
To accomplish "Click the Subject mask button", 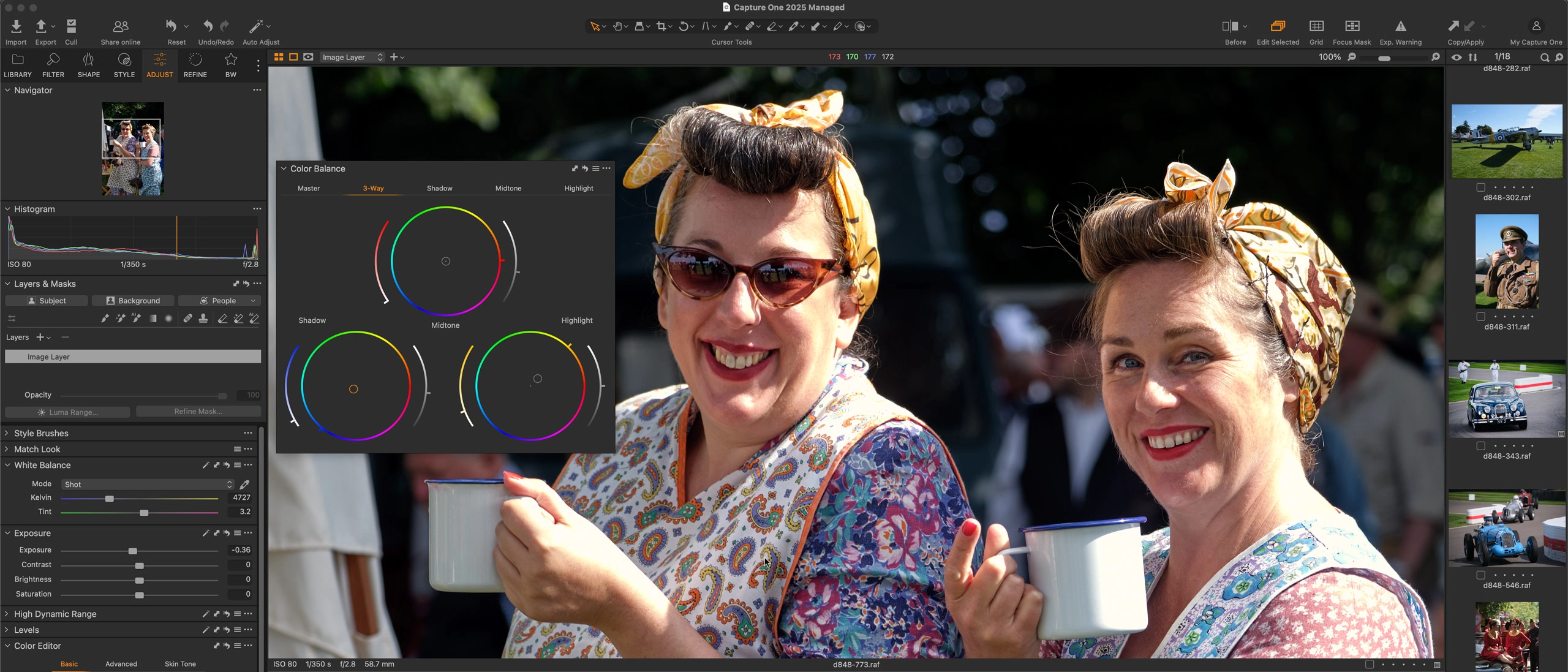I will [47, 301].
